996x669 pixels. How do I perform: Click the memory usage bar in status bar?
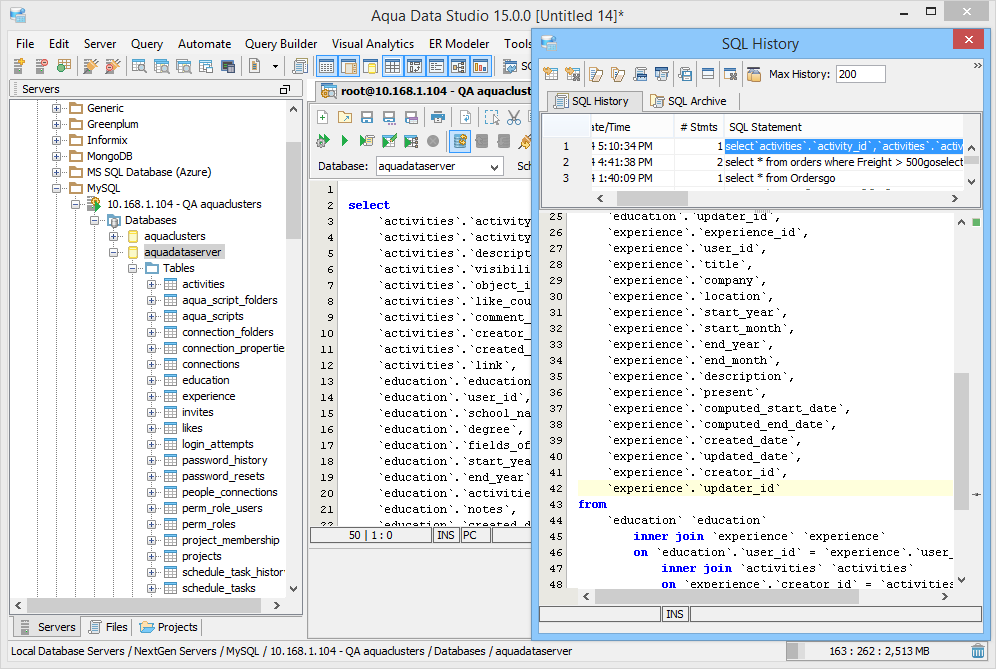[879, 651]
